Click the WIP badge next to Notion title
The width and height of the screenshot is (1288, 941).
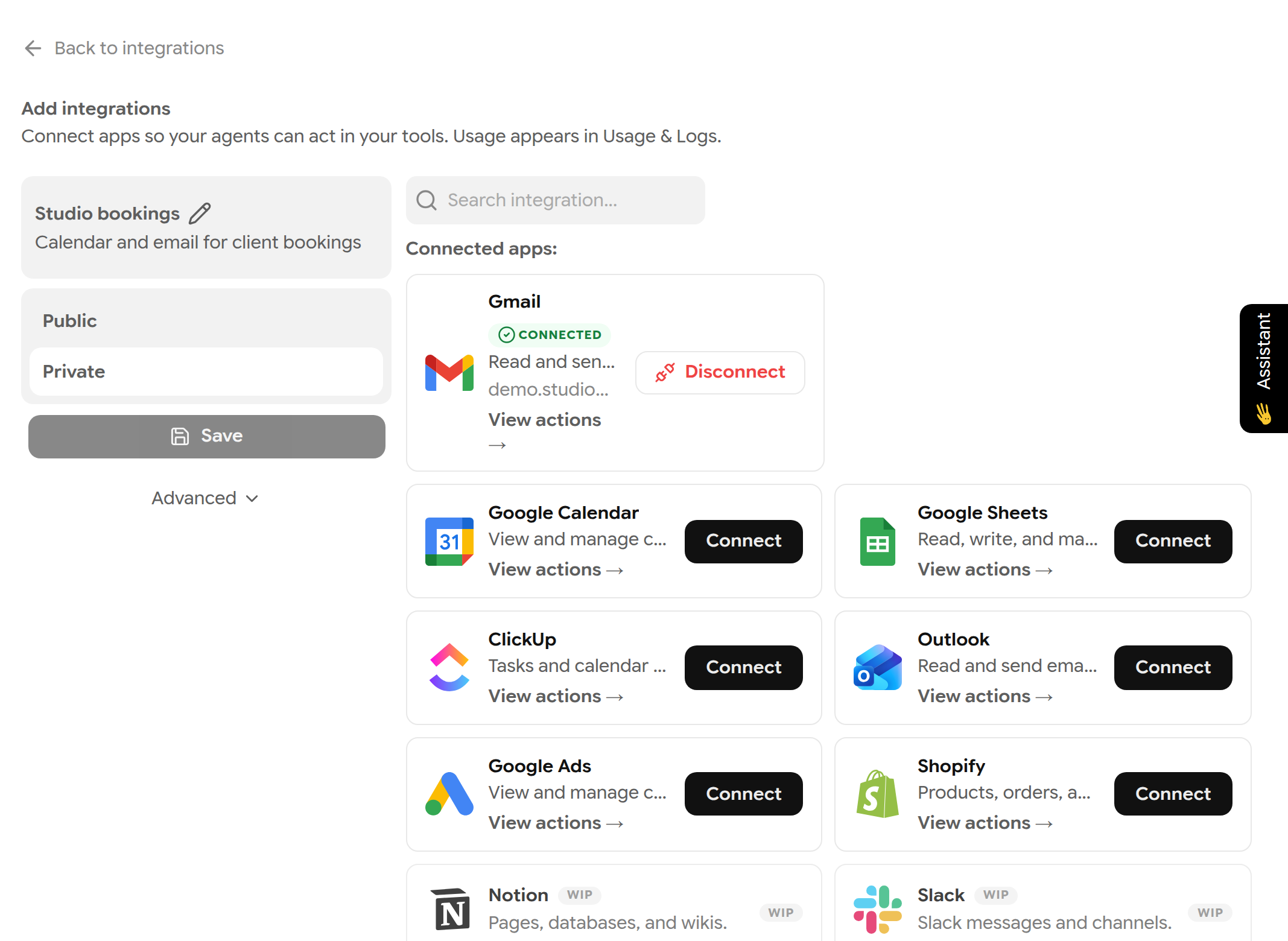tap(580, 895)
